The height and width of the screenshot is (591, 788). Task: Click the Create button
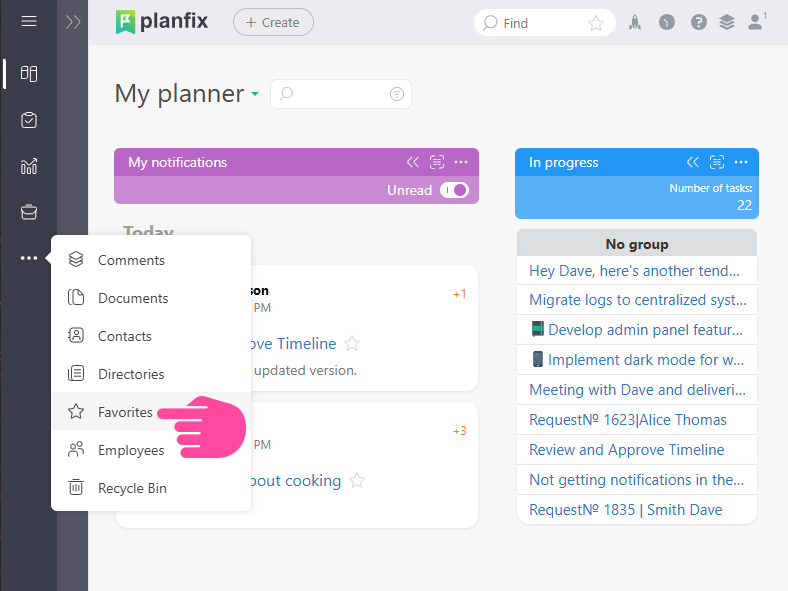pyautogui.click(x=273, y=22)
